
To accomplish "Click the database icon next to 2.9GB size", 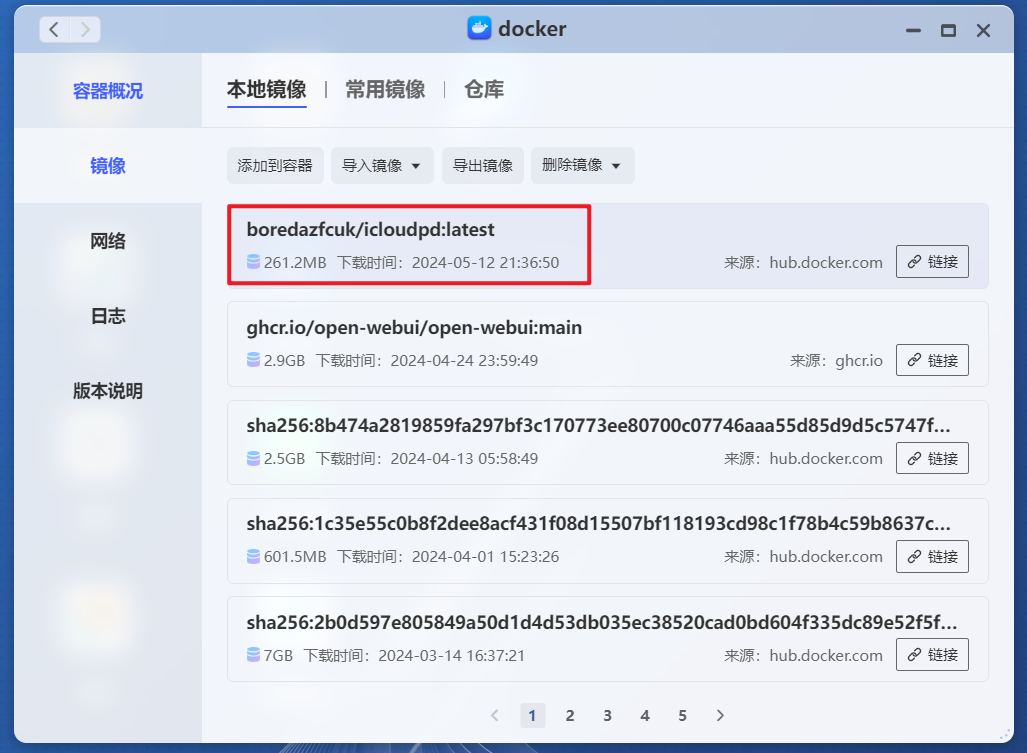I will tap(253, 361).
